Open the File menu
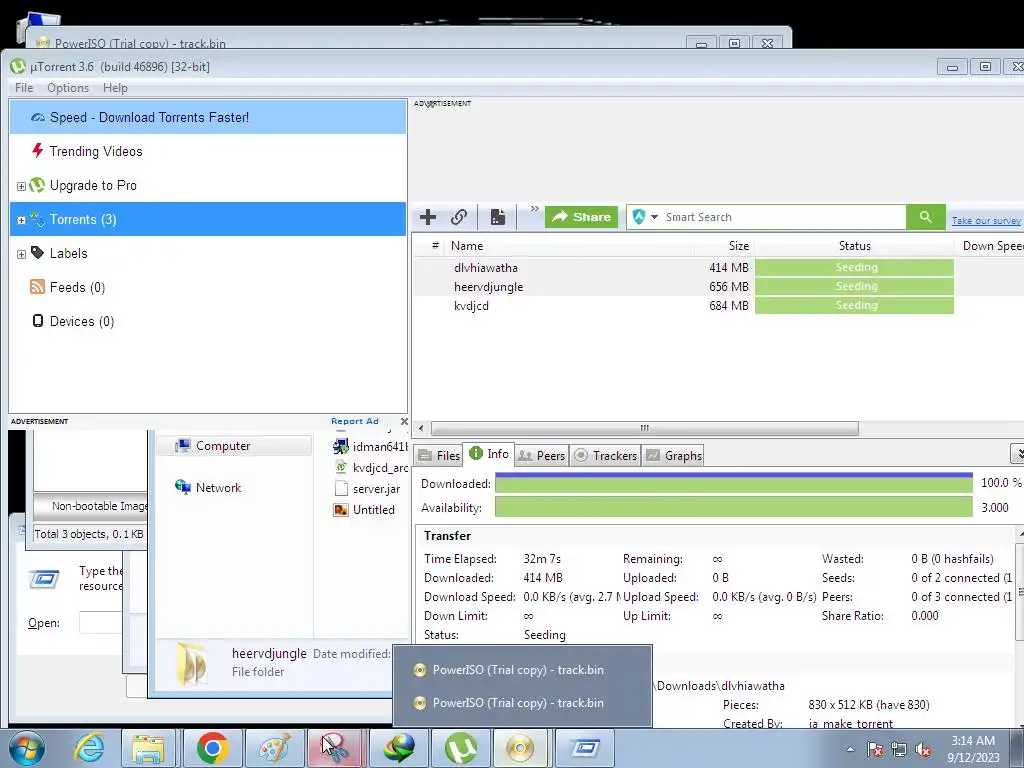This screenshot has height=768, width=1024. pyautogui.click(x=24, y=88)
